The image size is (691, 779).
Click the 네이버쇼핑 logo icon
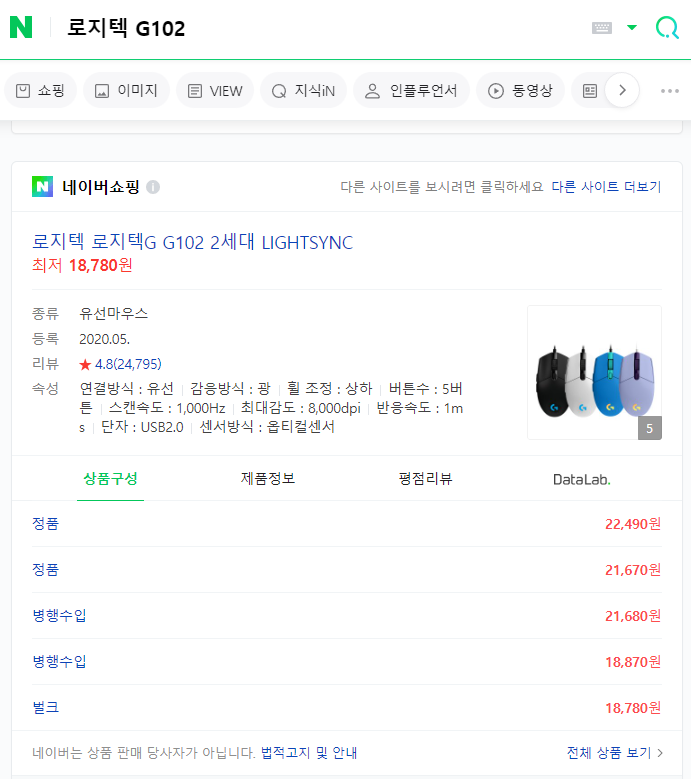(42, 186)
